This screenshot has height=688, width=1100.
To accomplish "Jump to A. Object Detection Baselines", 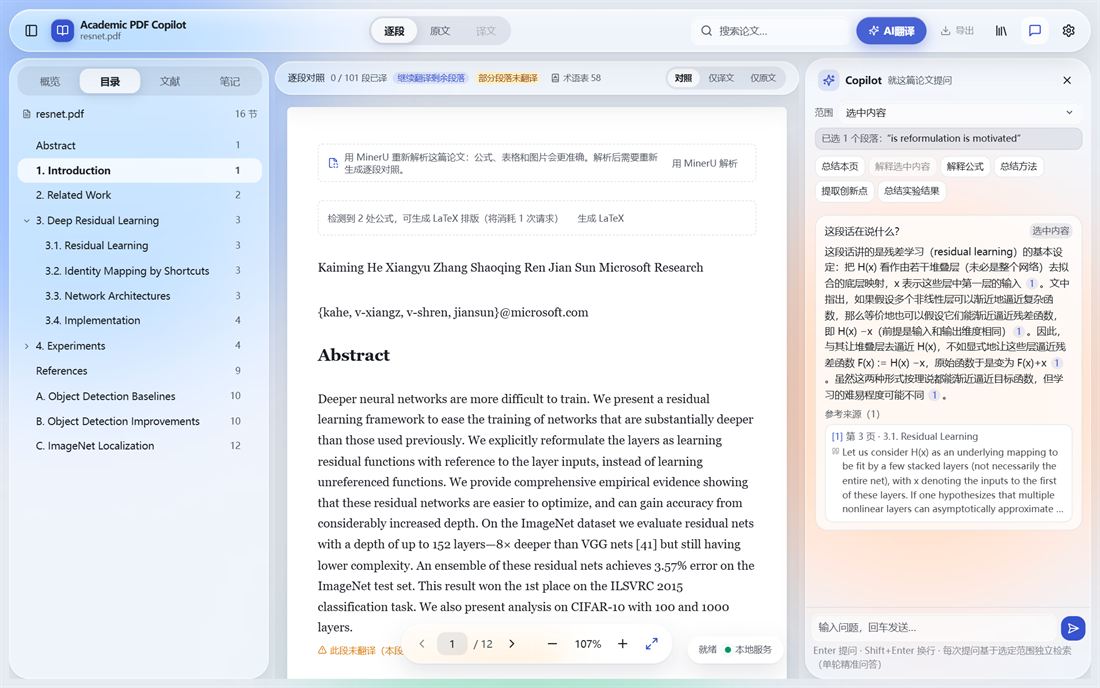I will point(140,396).
